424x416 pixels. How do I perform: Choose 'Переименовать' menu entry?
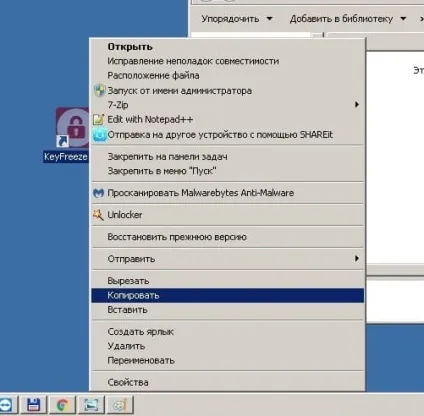(141, 361)
